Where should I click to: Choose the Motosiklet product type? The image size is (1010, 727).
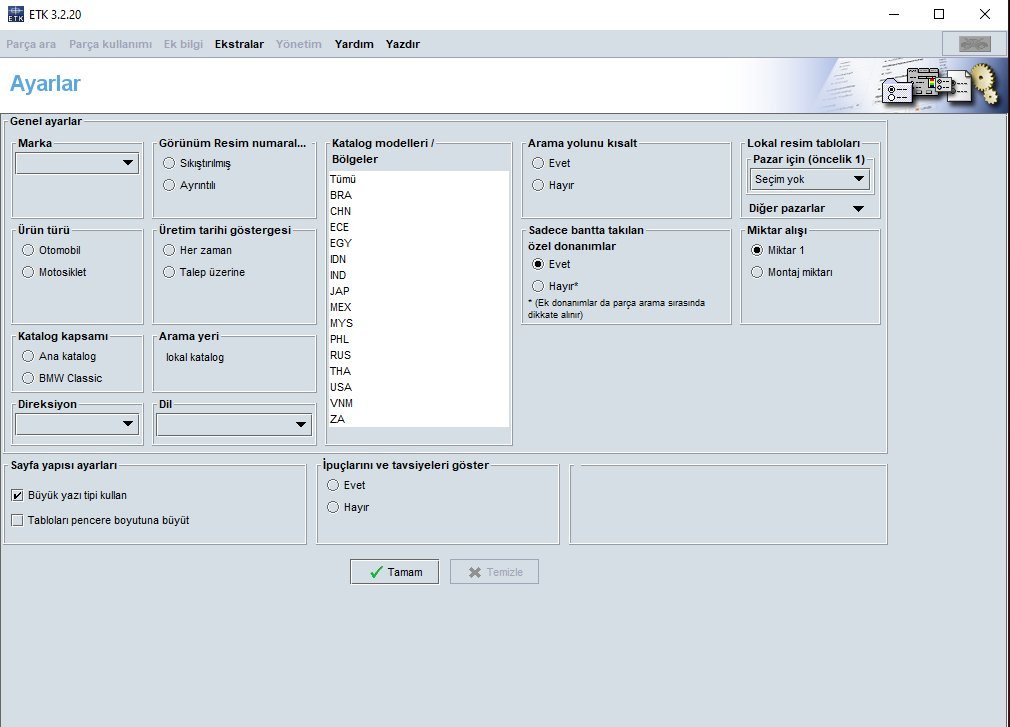point(28,272)
